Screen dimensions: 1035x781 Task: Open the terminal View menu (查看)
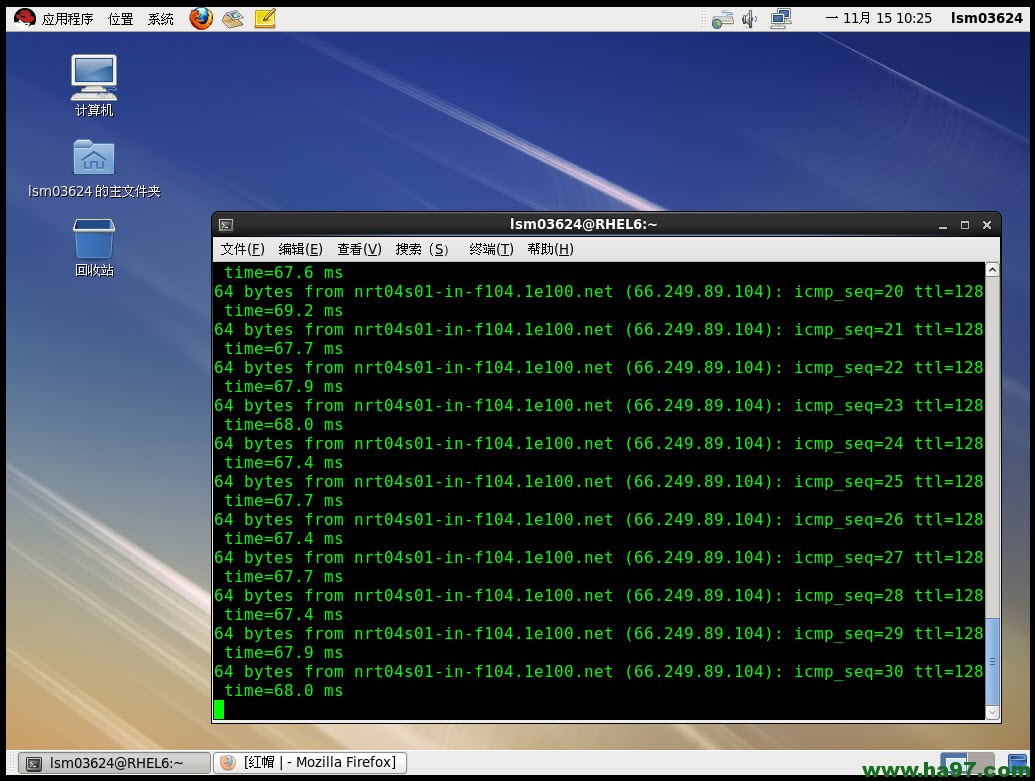point(359,249)
